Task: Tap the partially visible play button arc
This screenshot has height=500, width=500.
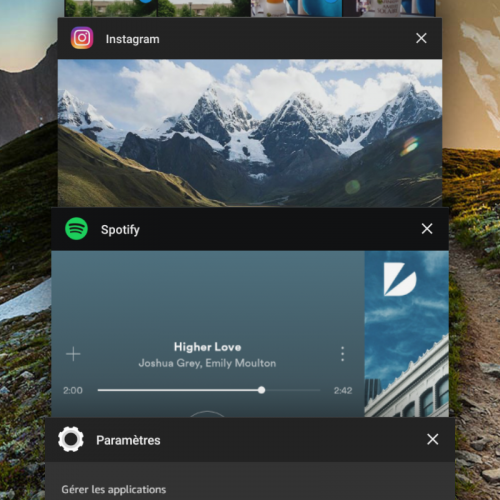Action: coord(207,414)
